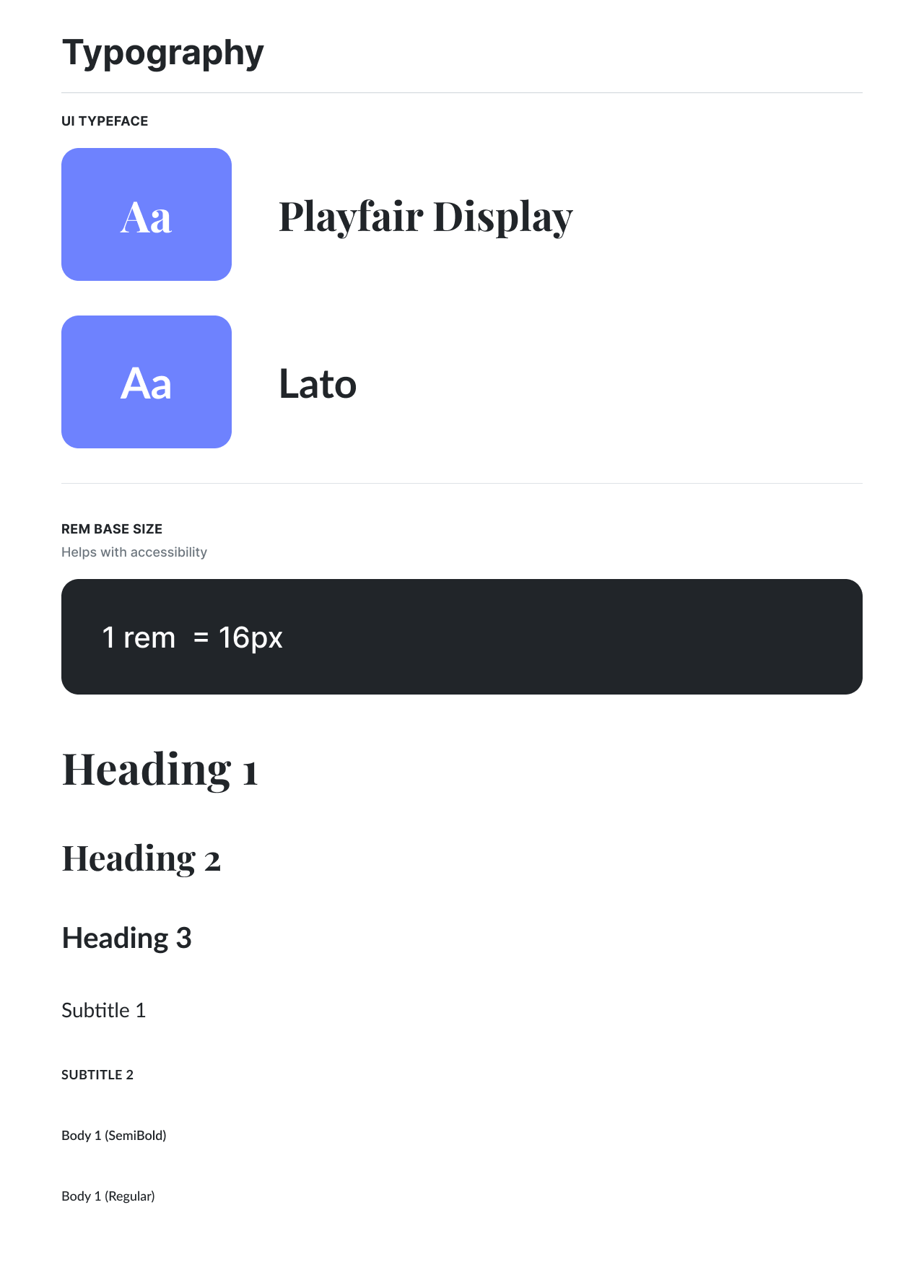Select the Typography page title
The height and width of the screenshot is (1288, 924).
(163, 54)
